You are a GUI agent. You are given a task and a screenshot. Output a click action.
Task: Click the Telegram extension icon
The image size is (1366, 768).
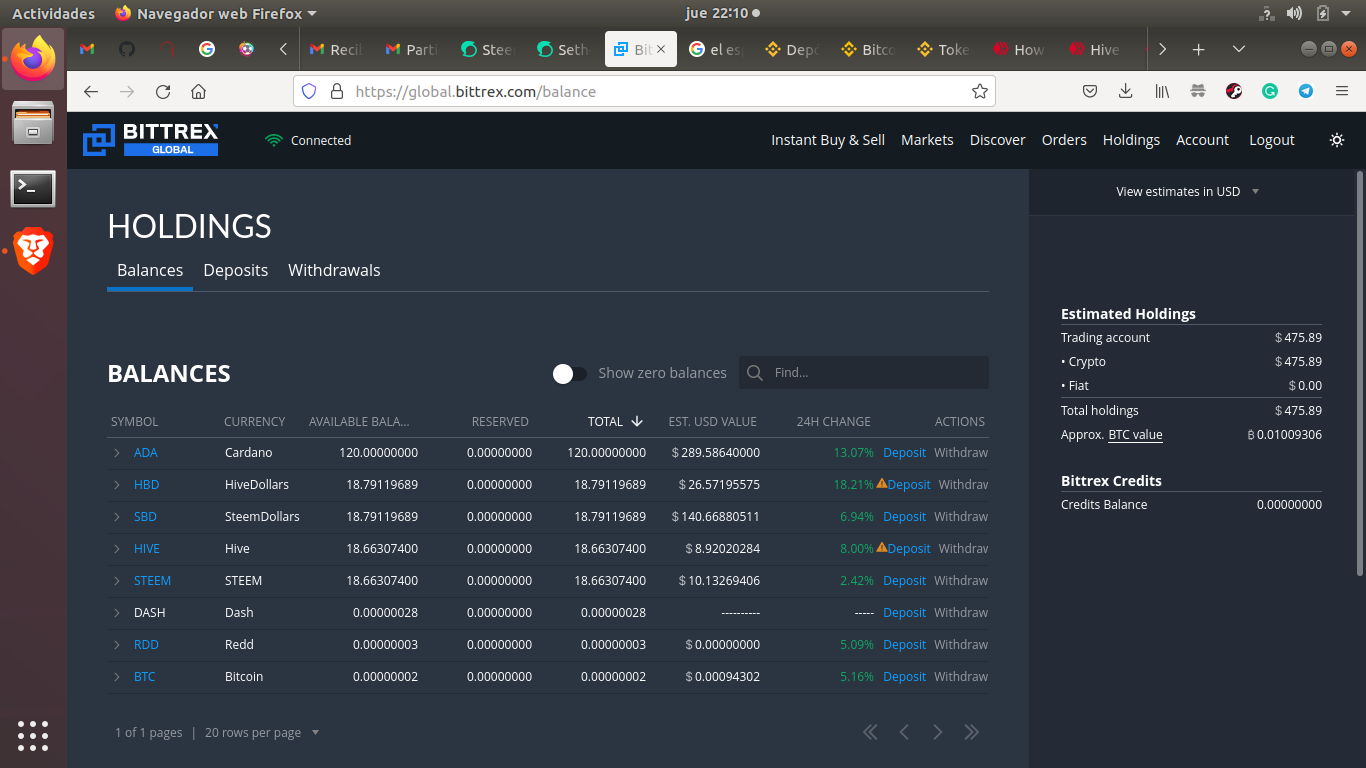pyautogui.click(x=1306, y=91)
